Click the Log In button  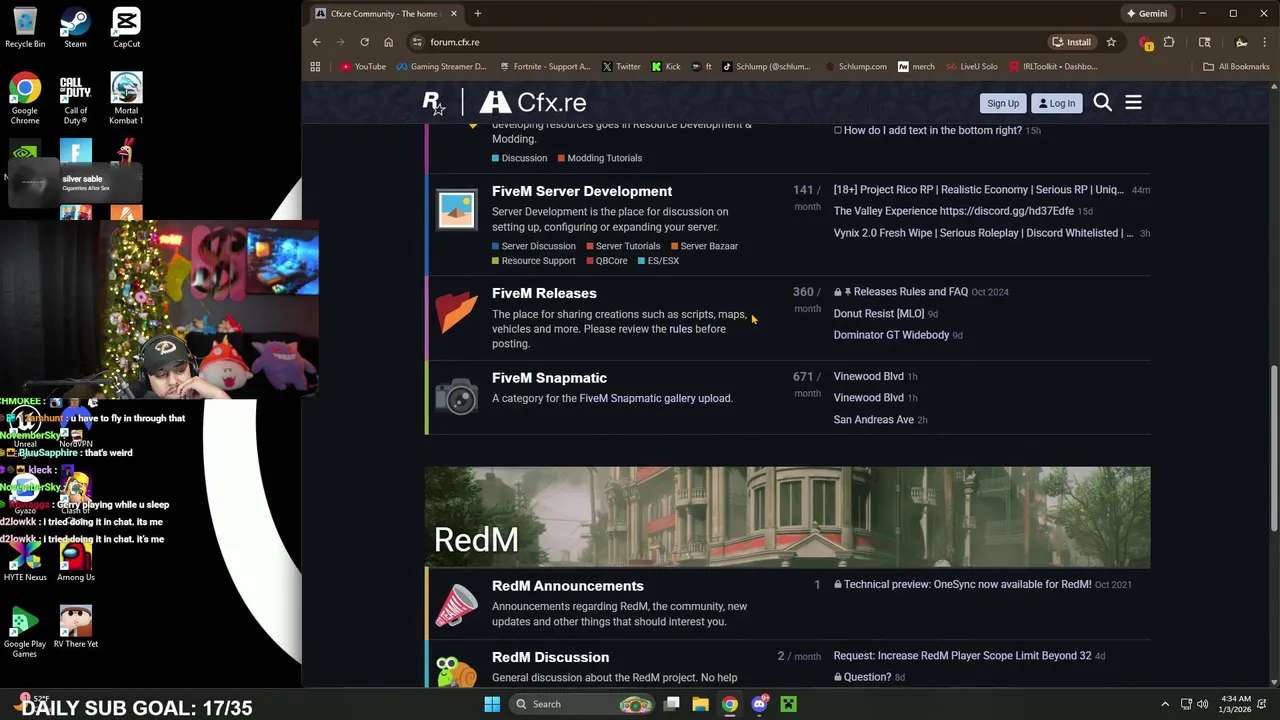pos(1056,103)
